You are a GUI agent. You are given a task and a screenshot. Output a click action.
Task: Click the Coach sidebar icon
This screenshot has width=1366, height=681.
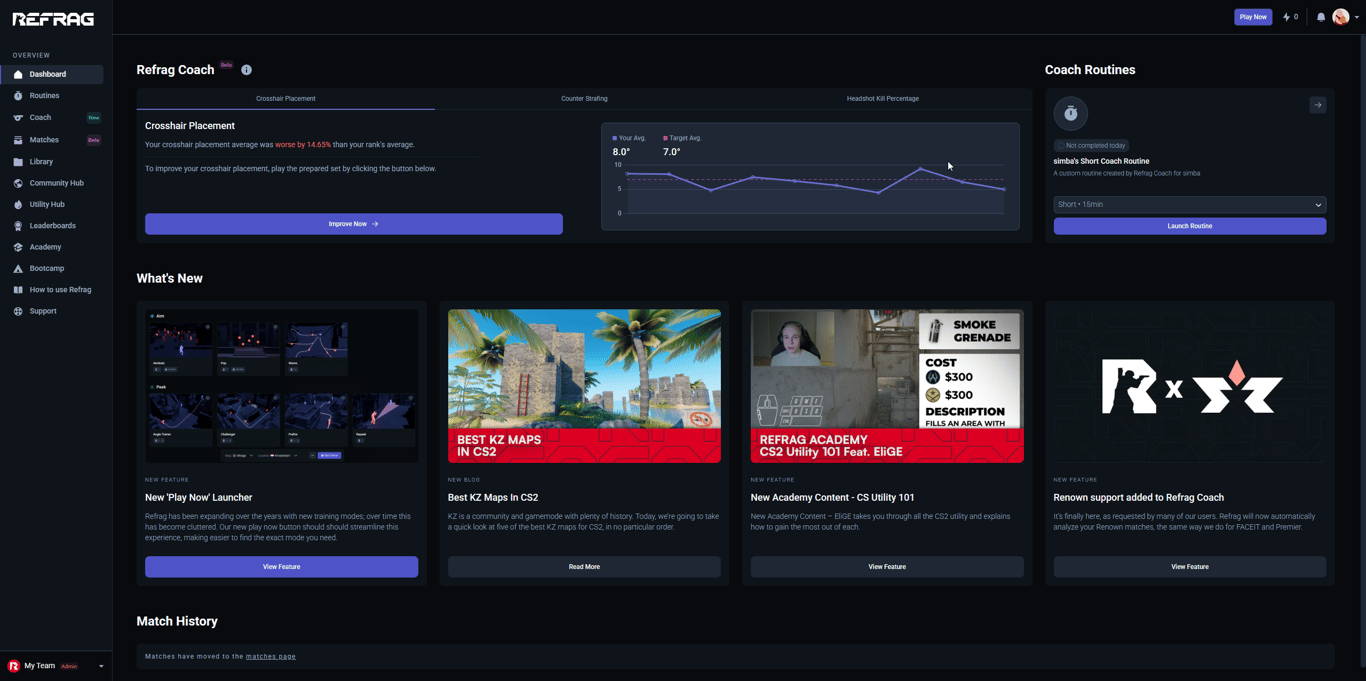pos(18,118)
